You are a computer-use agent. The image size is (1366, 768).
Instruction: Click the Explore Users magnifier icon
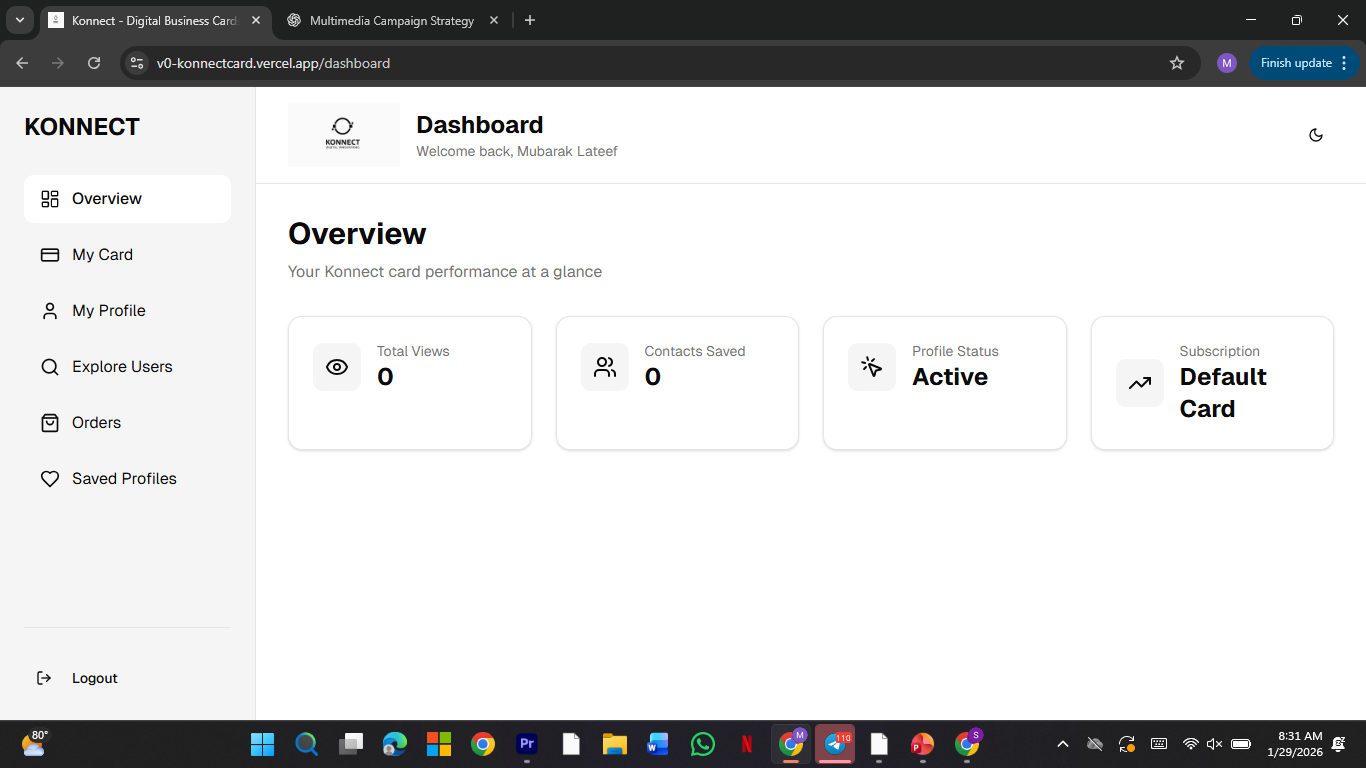[50, 366]
